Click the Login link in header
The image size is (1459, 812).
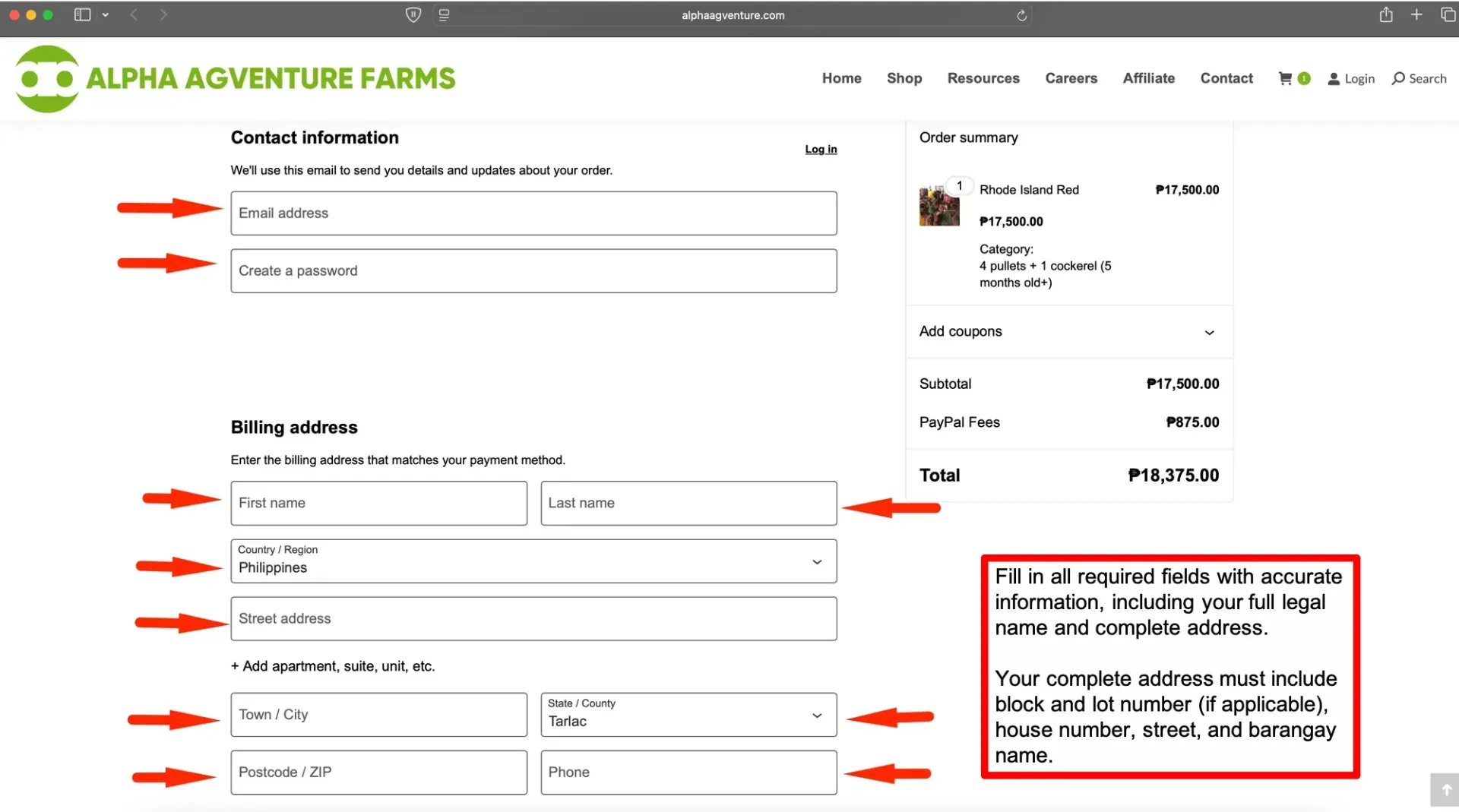(1351, 78)
